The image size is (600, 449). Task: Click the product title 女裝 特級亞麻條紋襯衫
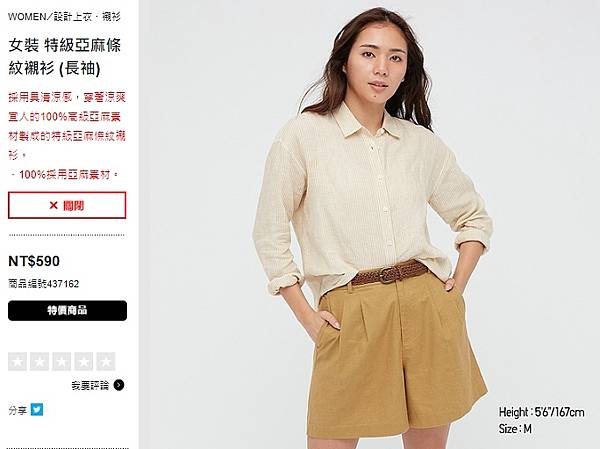point(65,57)
